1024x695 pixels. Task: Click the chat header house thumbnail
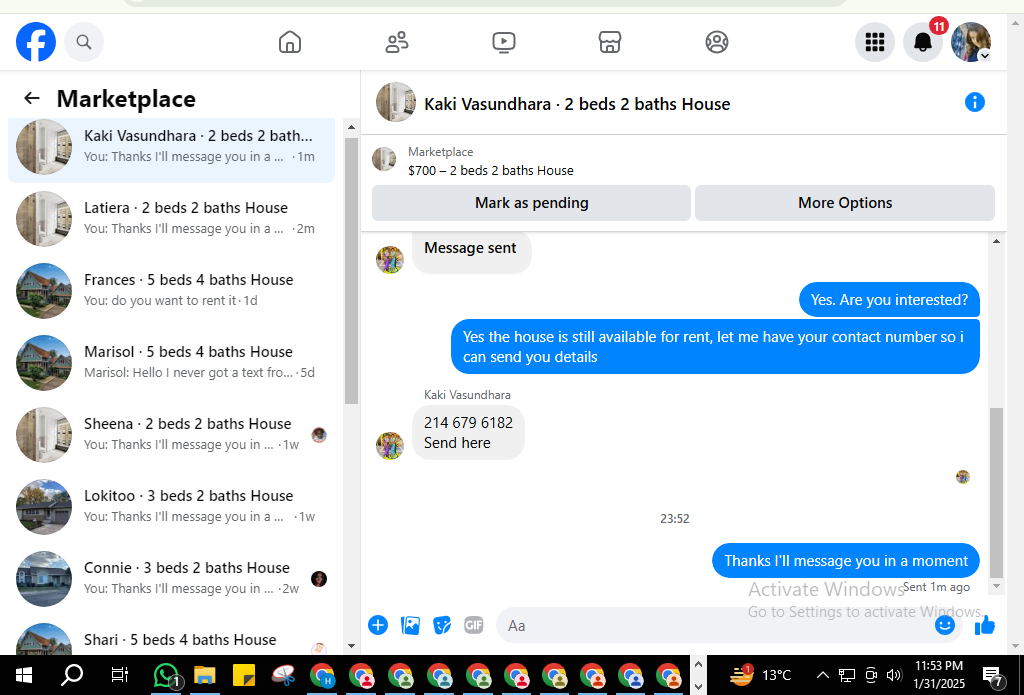pyautogui.click(x=396, y=103)
